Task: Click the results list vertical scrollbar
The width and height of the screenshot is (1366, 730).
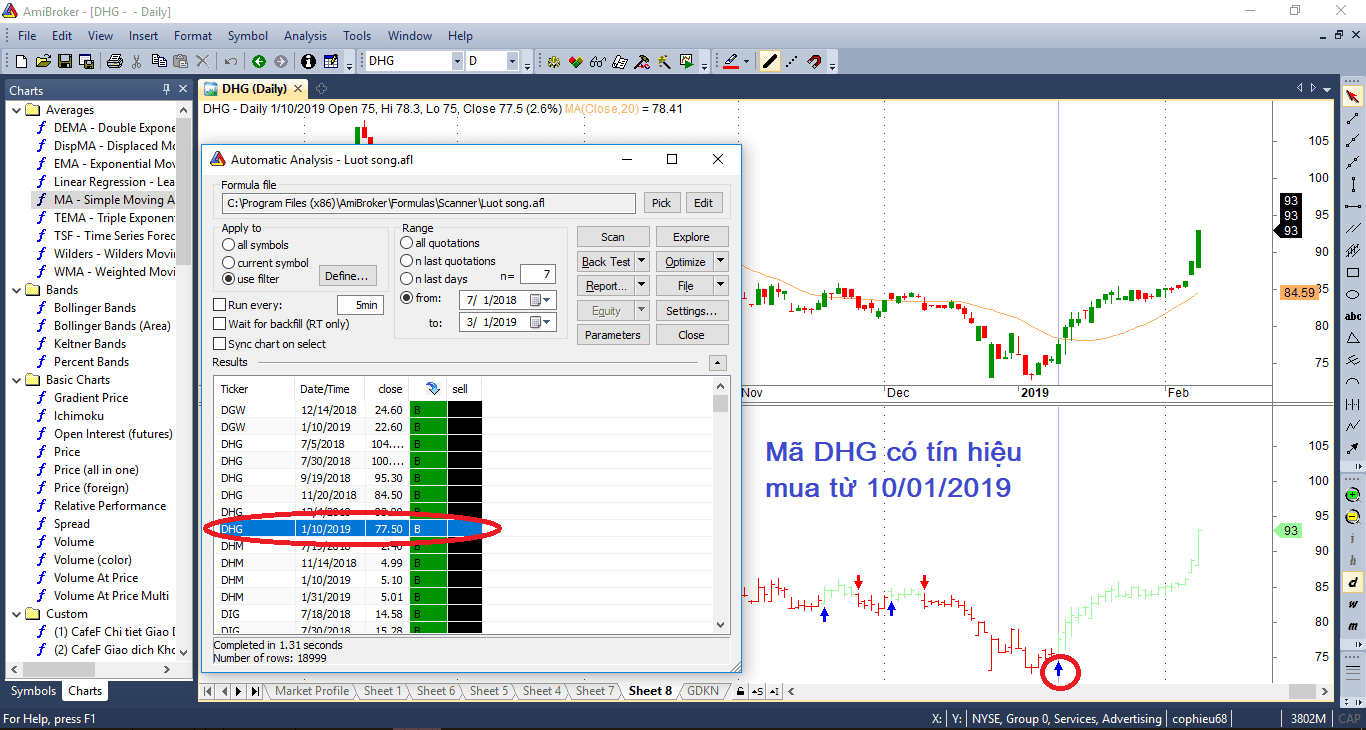Action: point(721,505)
